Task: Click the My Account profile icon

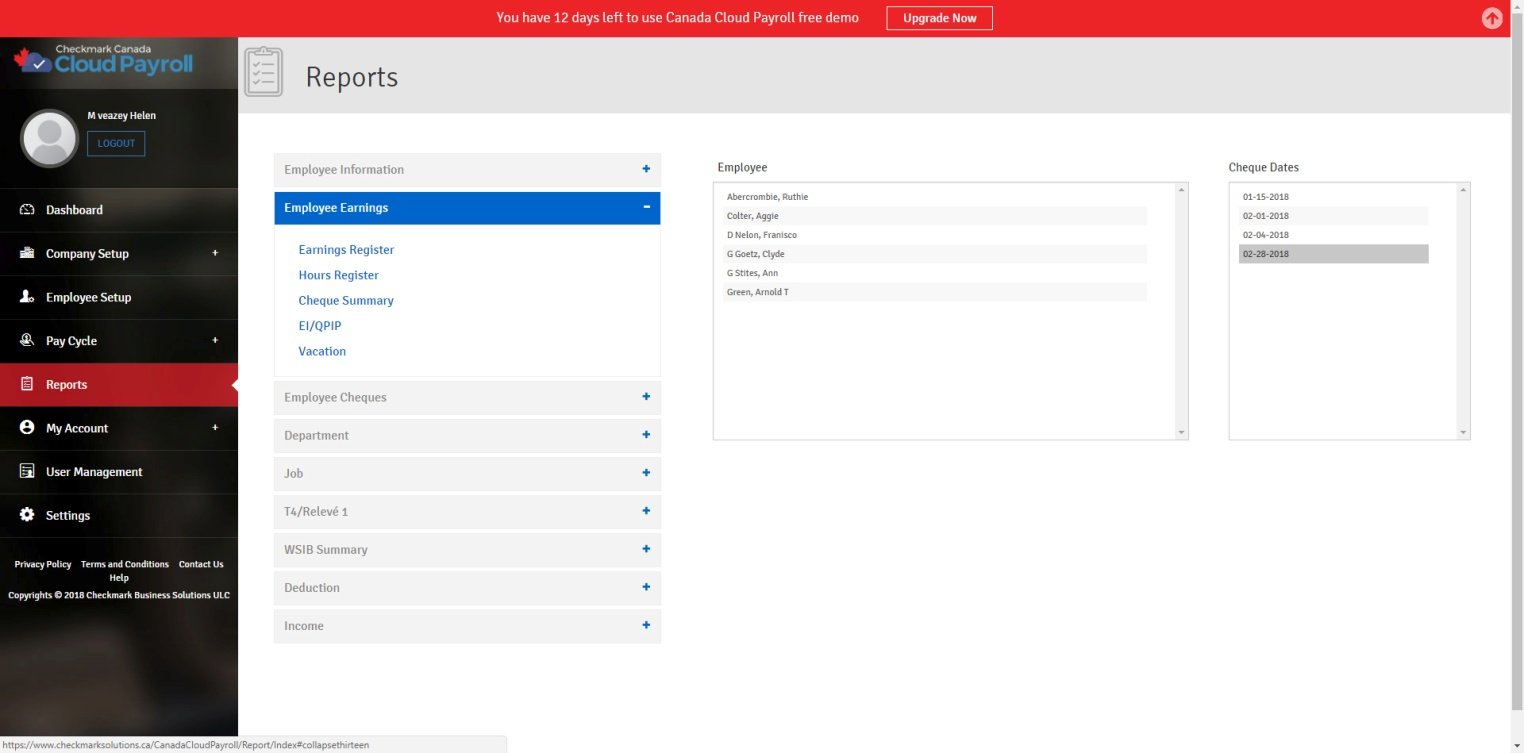Action: point(27,428)
